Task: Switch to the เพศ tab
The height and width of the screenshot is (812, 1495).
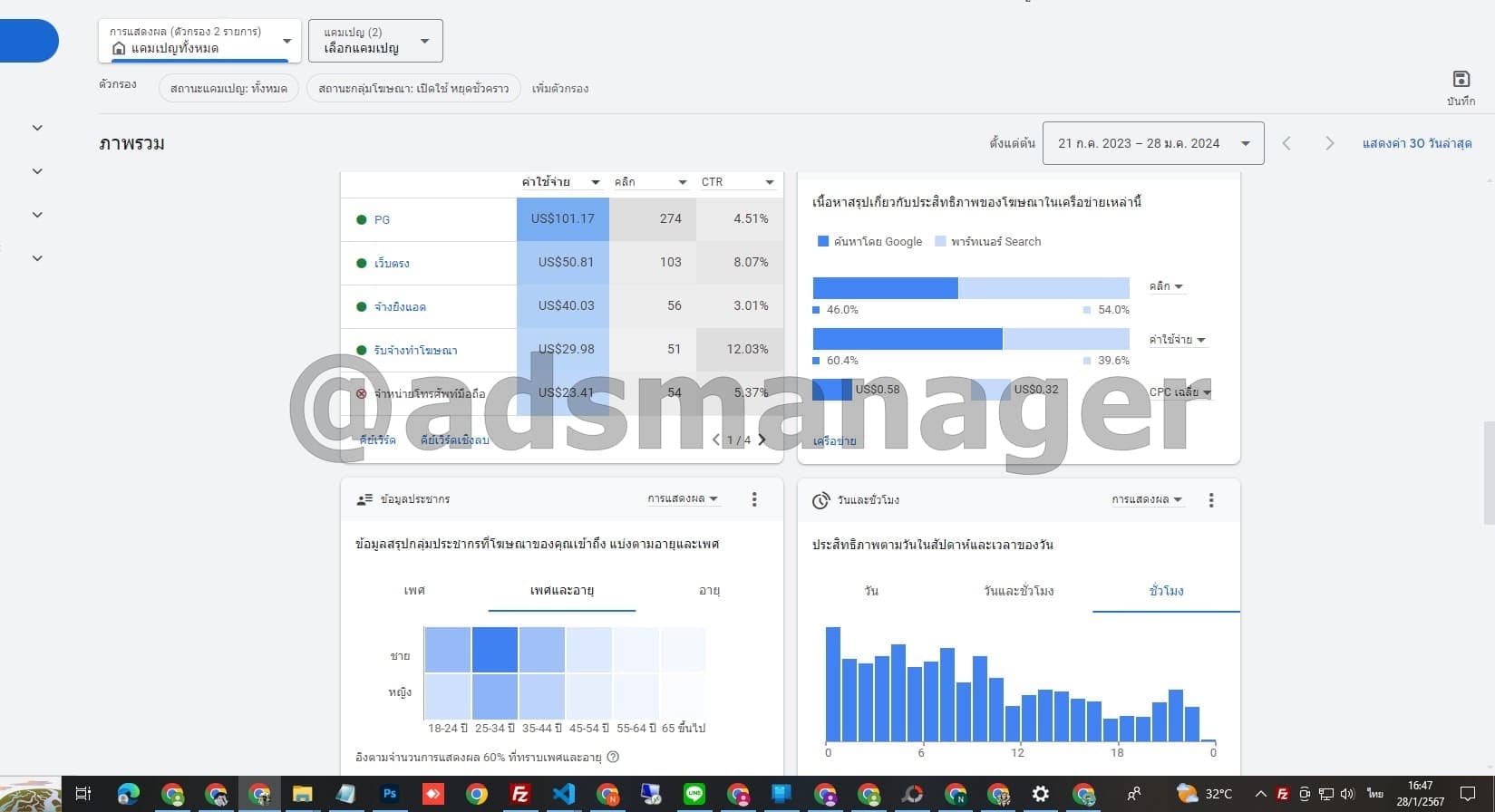Action: [414, 590]
